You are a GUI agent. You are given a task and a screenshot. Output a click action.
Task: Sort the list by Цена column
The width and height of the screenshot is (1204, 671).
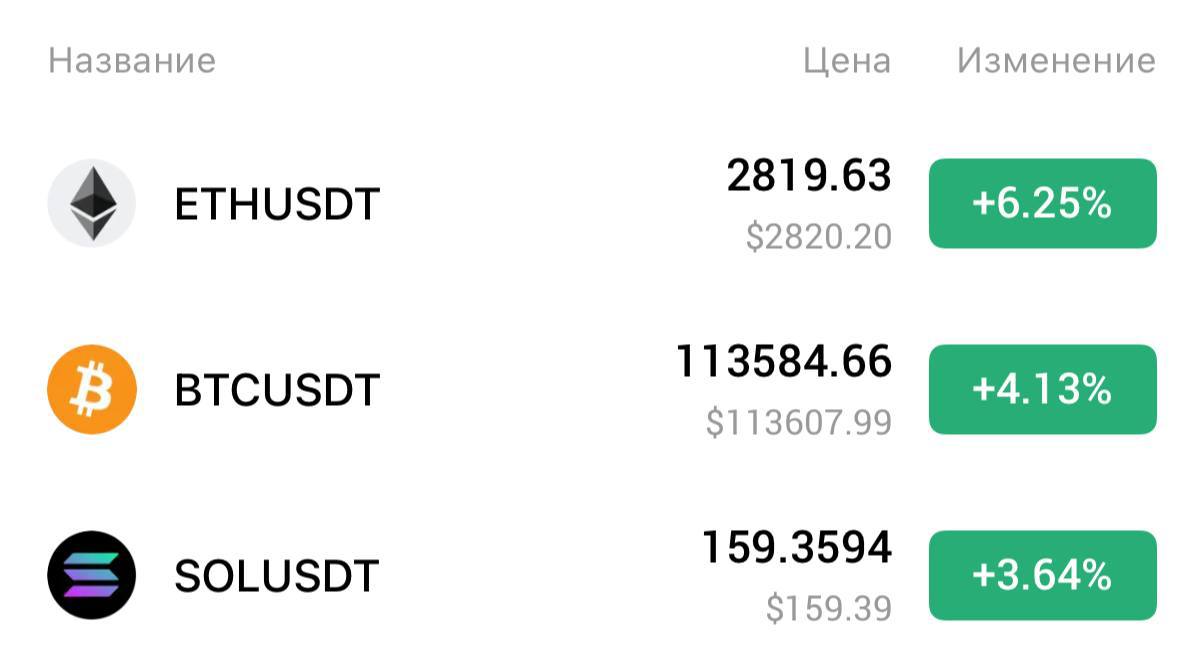tap(846, 61)
